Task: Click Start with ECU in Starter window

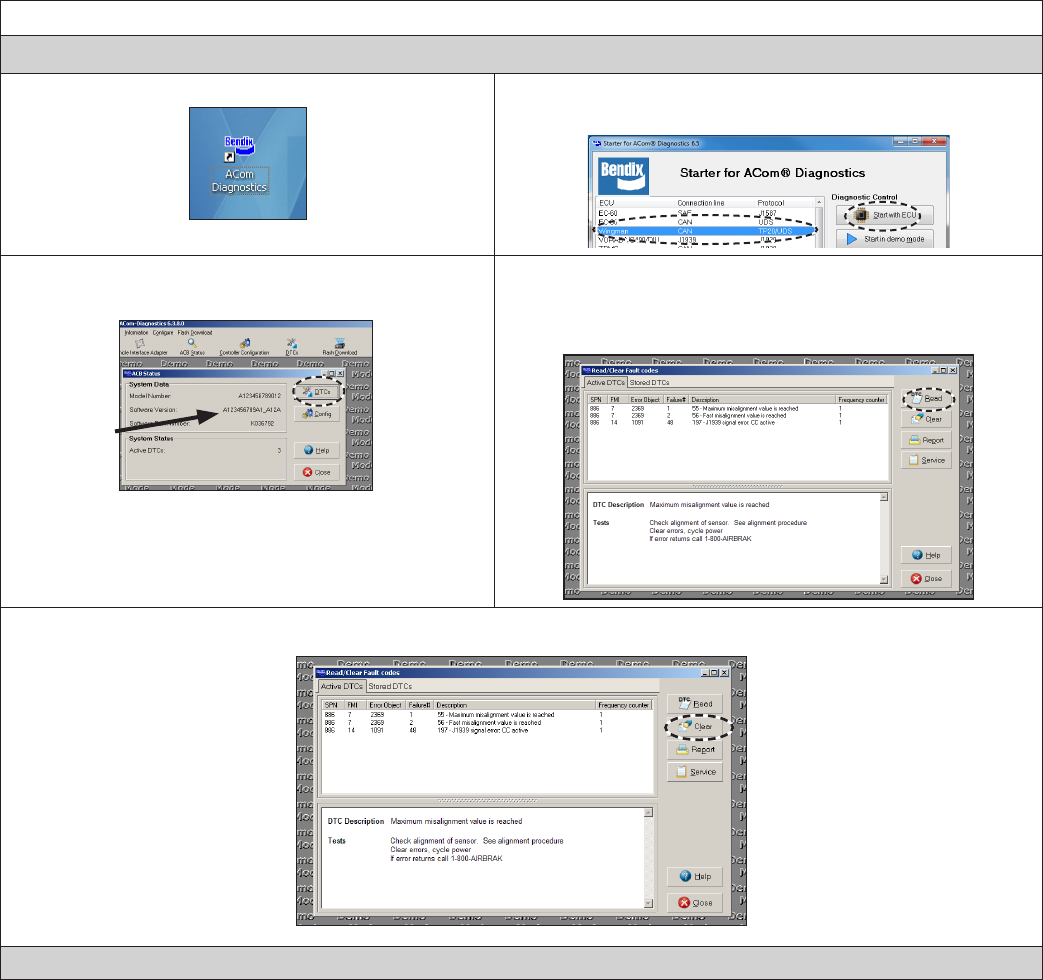Action: 885,215
